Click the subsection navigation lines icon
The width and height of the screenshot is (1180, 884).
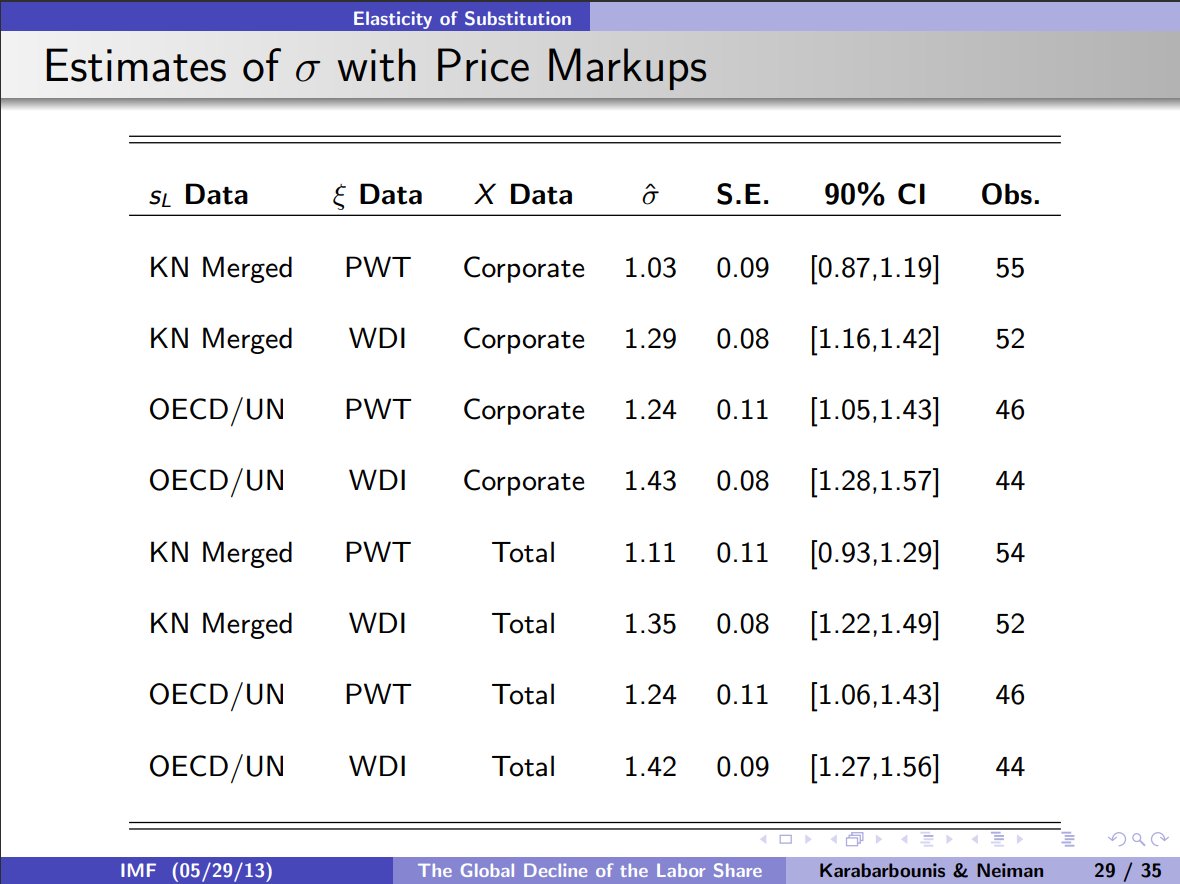(927, 839)
